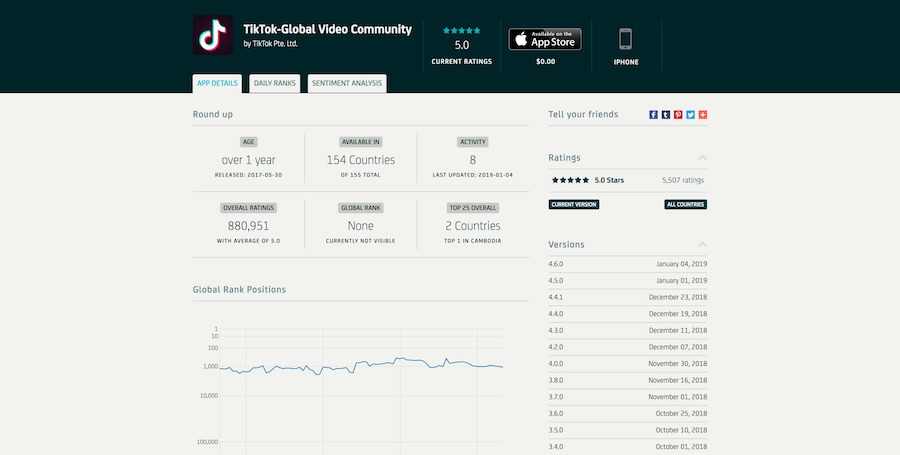Click the orange plus share icon
Screen dimensions: 900x455
[x=703, y=115]
